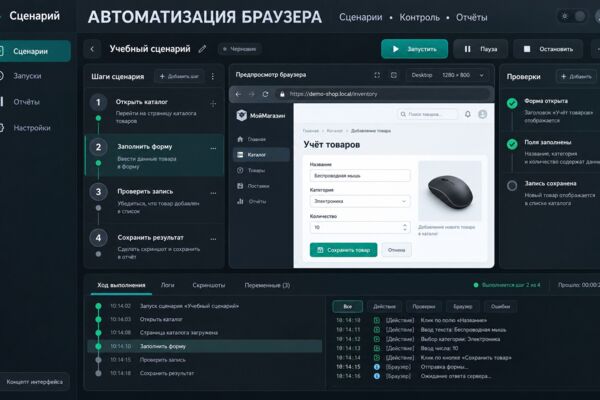Image resolution: width=600 pixels, height=400 pixels.
Task: Click the preview URL address bar
Action: [x=383, y=94]
